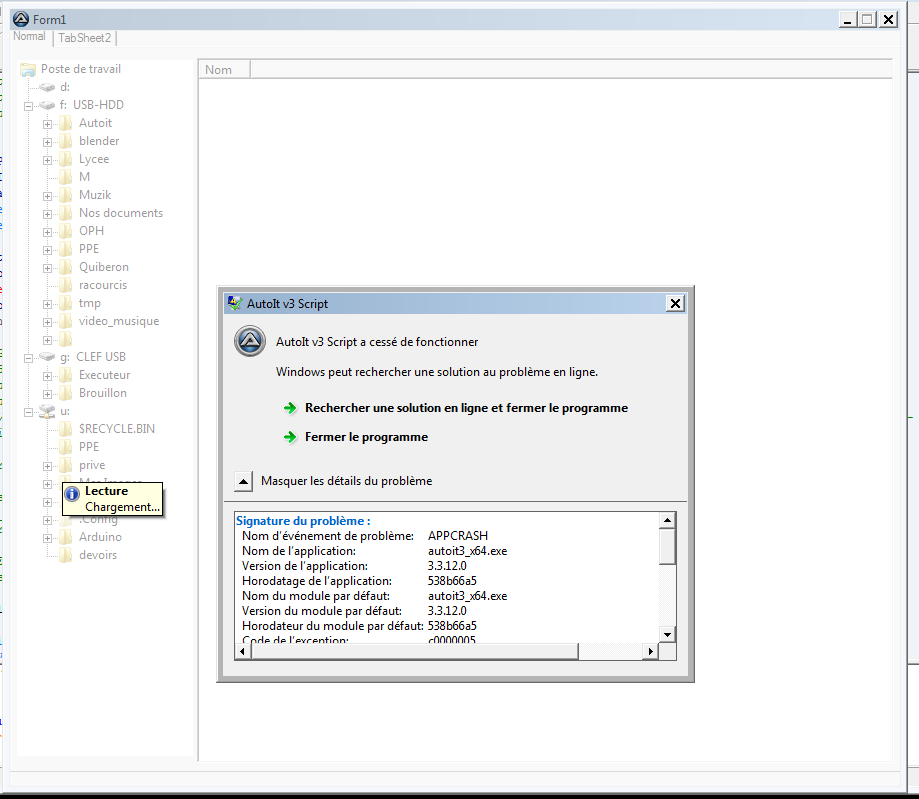Expand the Autoit folder node
Viewport: 919px width, 799px height.
(48, 124)
